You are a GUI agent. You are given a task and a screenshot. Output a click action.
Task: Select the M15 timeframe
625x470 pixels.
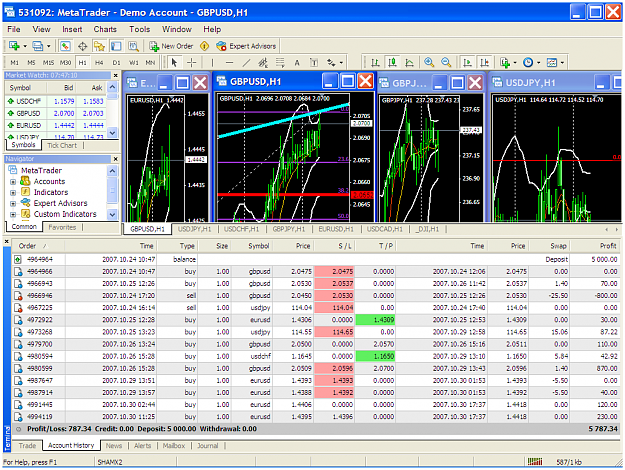click(x=48, y=63)
